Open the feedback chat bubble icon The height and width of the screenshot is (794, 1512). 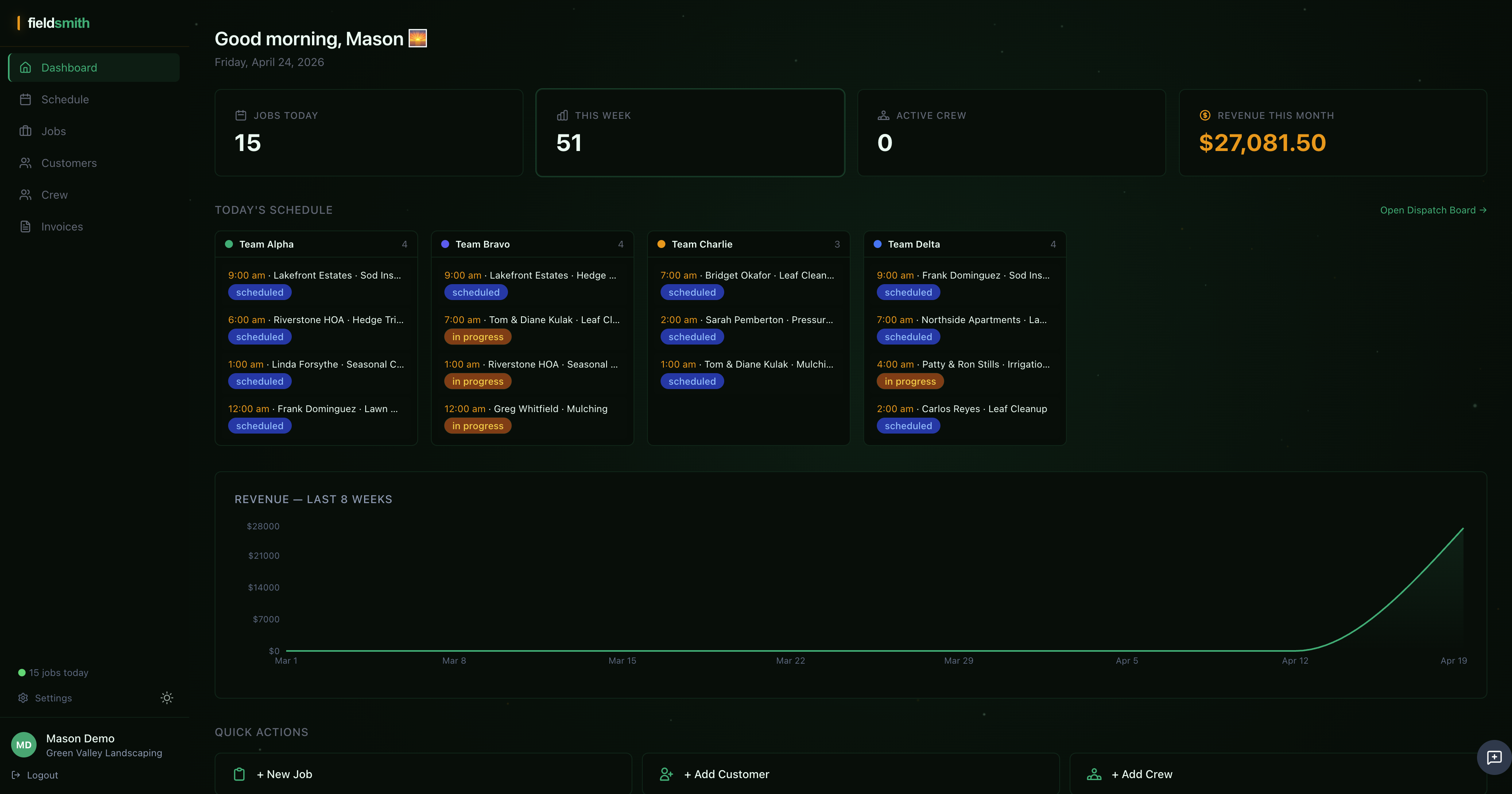click(x=1494, y=757)
